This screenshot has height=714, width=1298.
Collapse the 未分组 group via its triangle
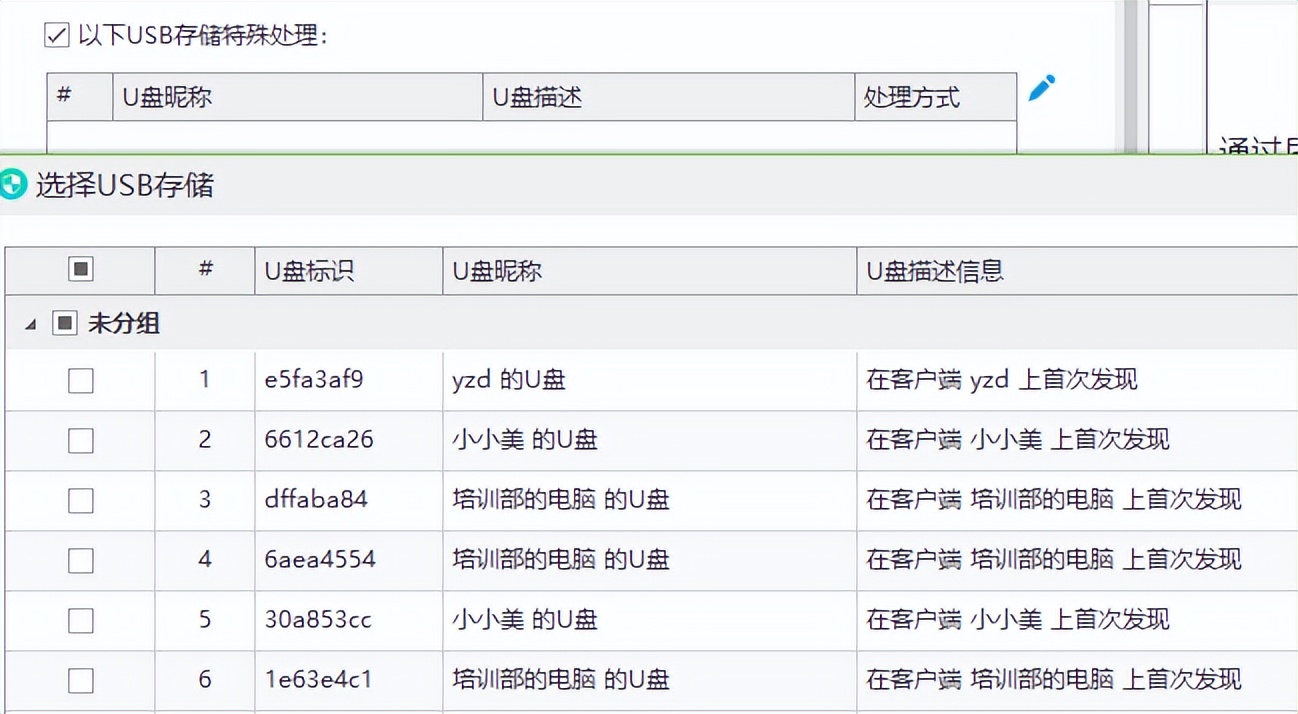click(x=30, y=323)
